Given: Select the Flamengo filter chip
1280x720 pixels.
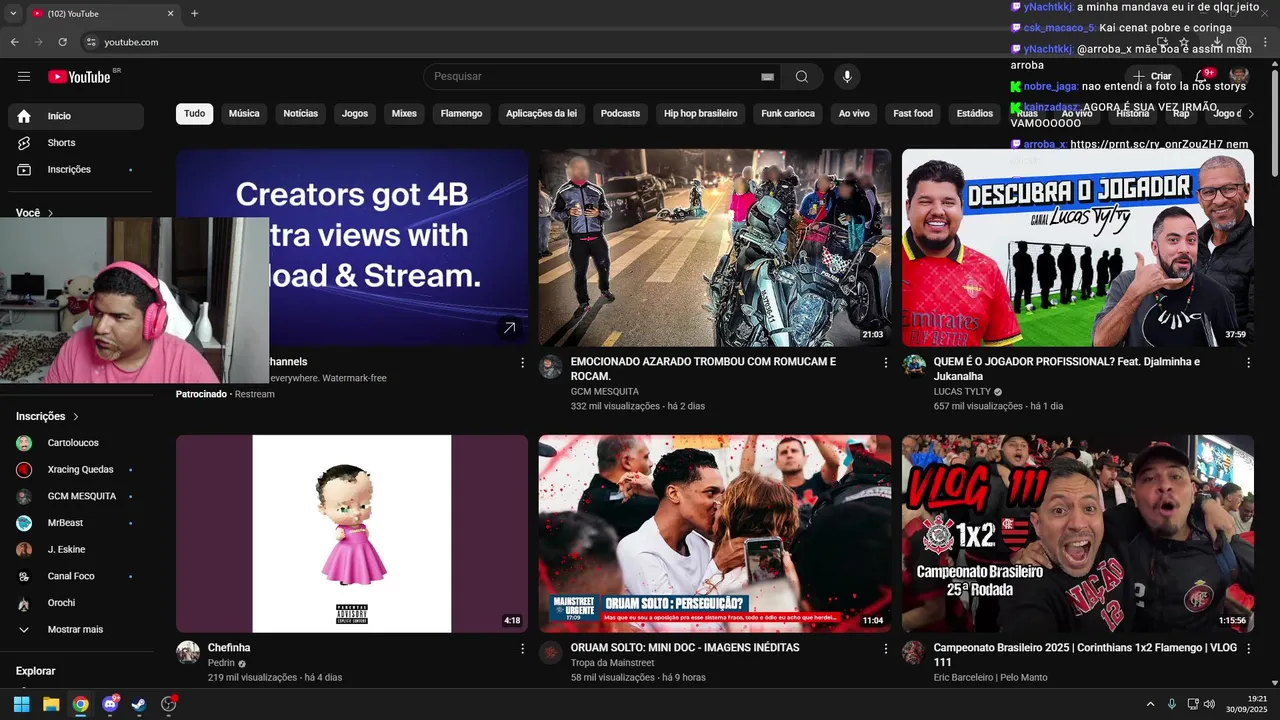Looking at the screenshot, I should click(x=461, y=114).
